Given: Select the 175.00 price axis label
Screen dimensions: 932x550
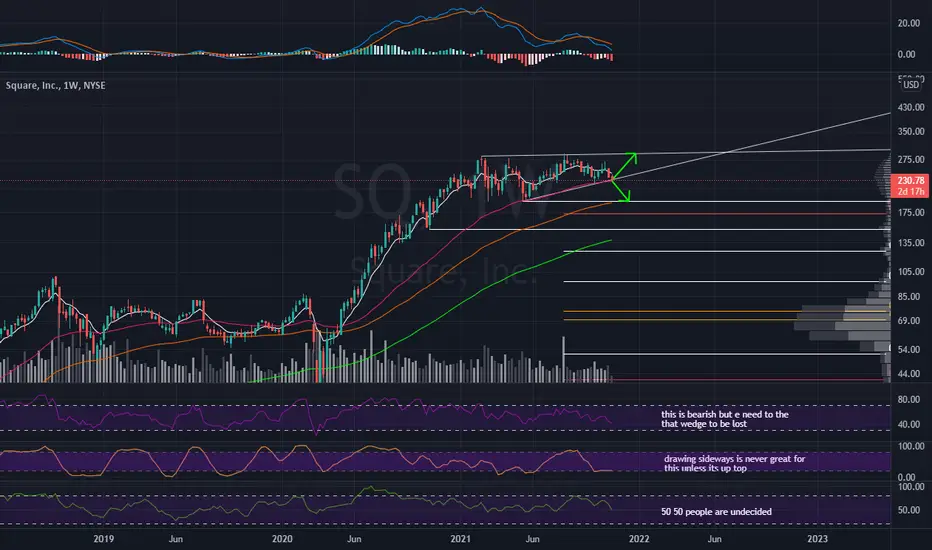Looking at the screenshot, I should click(911, 212).
